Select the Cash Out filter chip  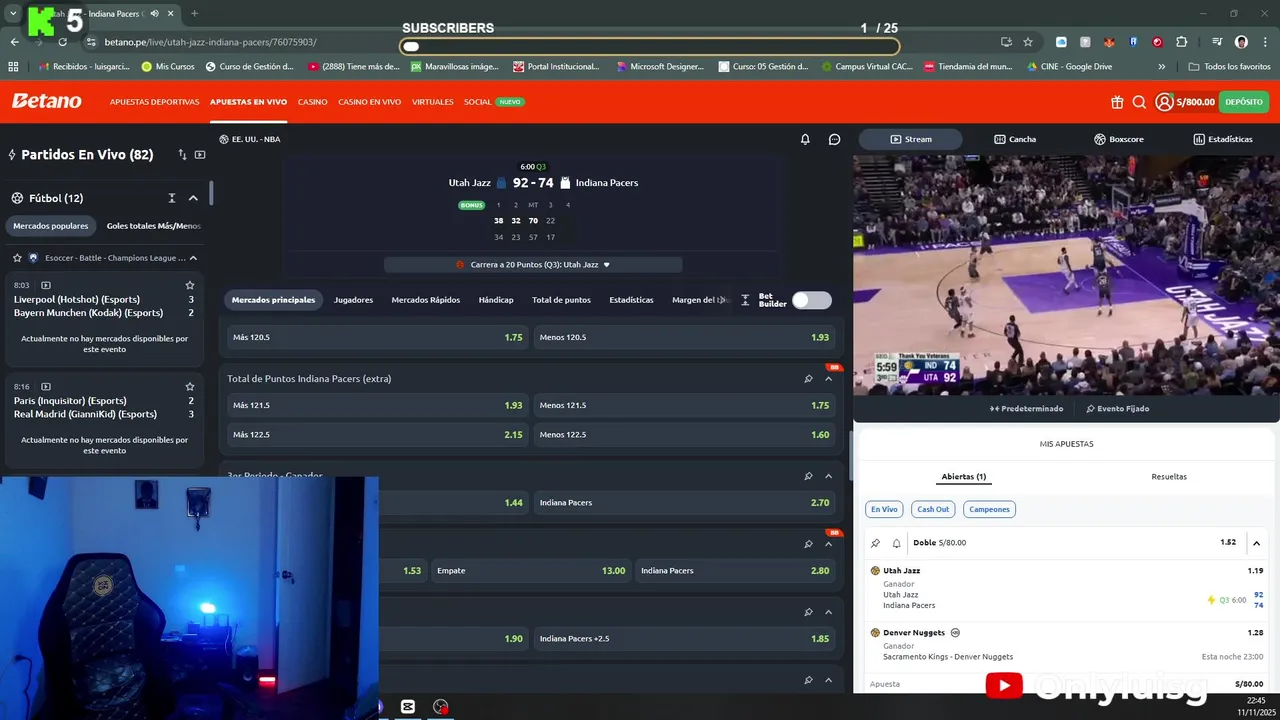coord(933,509)
